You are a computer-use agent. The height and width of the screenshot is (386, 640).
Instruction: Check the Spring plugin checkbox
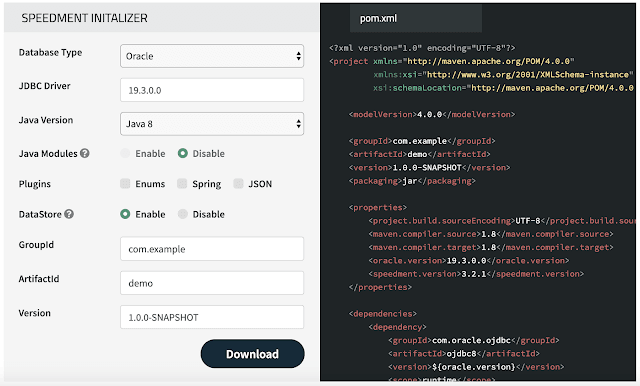[182, 184]
